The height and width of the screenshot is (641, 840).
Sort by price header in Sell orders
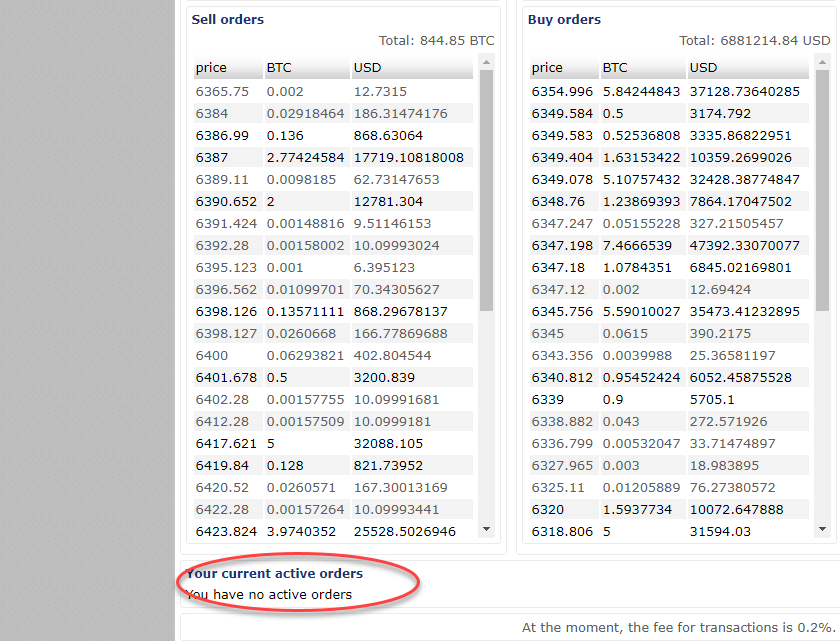(228, 68)
